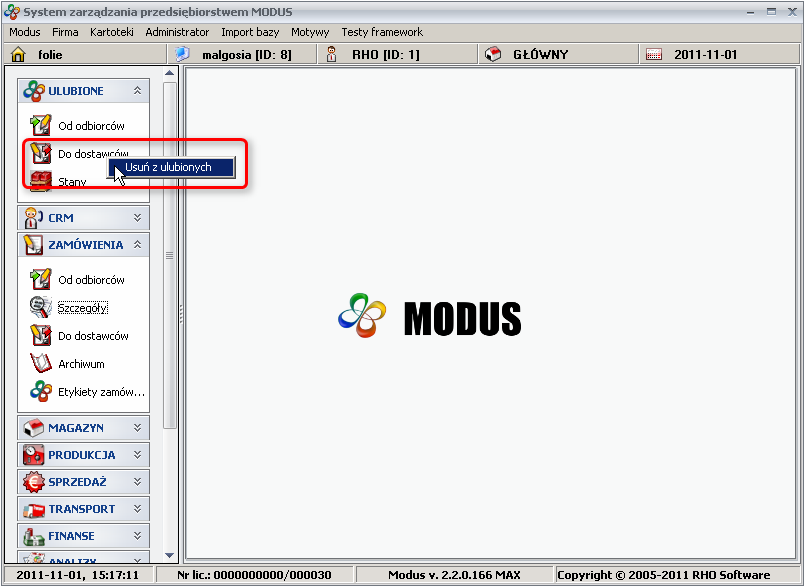Click the home icon beside folie
The image size is (805, 587).
[18, 54]
